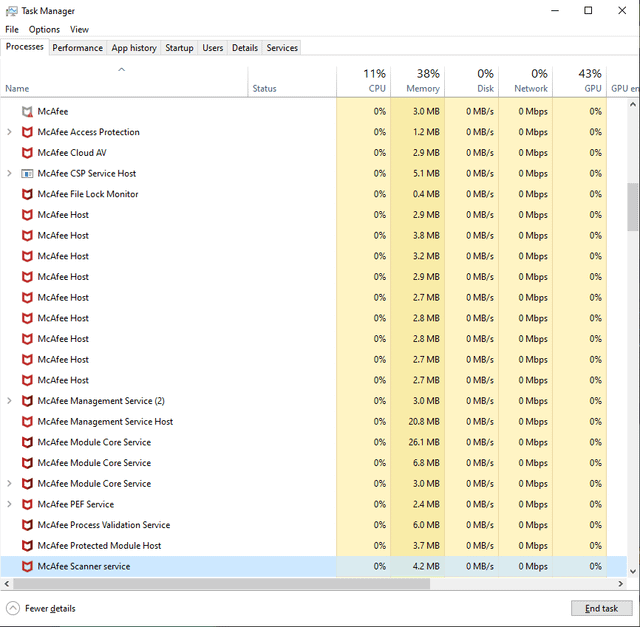640x627 pixels.
Task: Click the McAfee Access Protection shield icon
Action: tap(27, 132)
